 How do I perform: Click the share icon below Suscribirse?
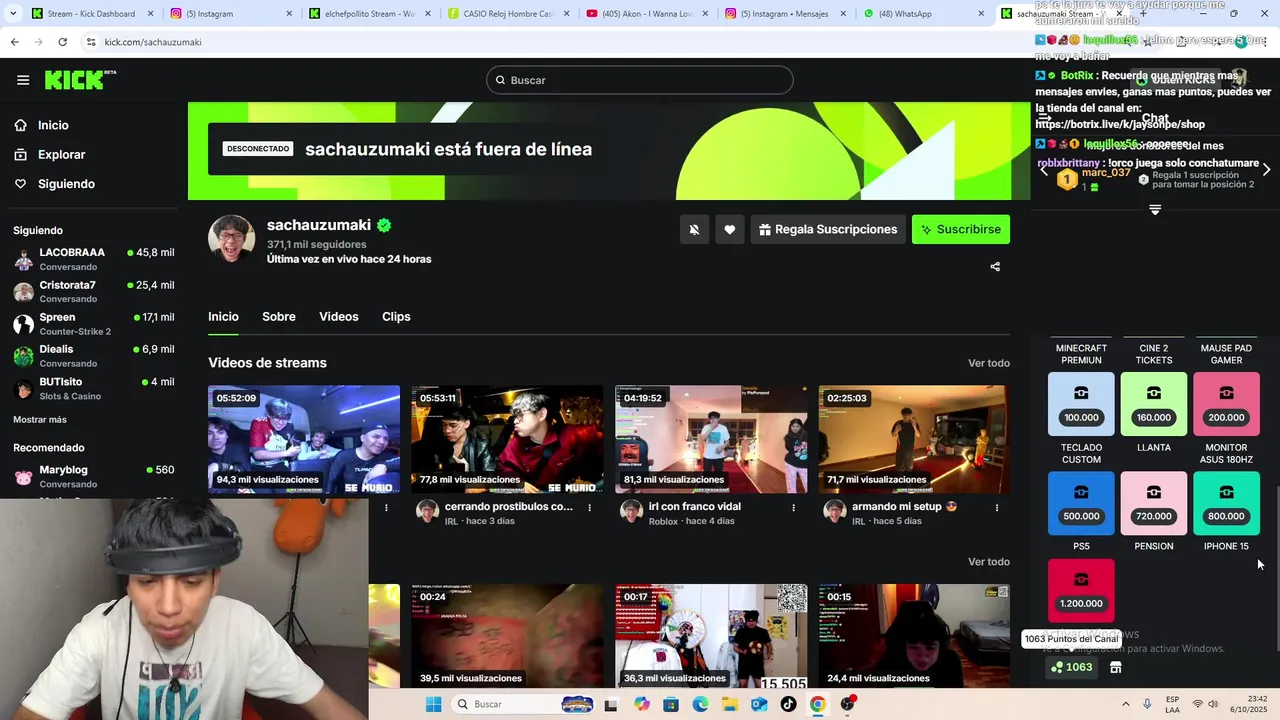995,267
